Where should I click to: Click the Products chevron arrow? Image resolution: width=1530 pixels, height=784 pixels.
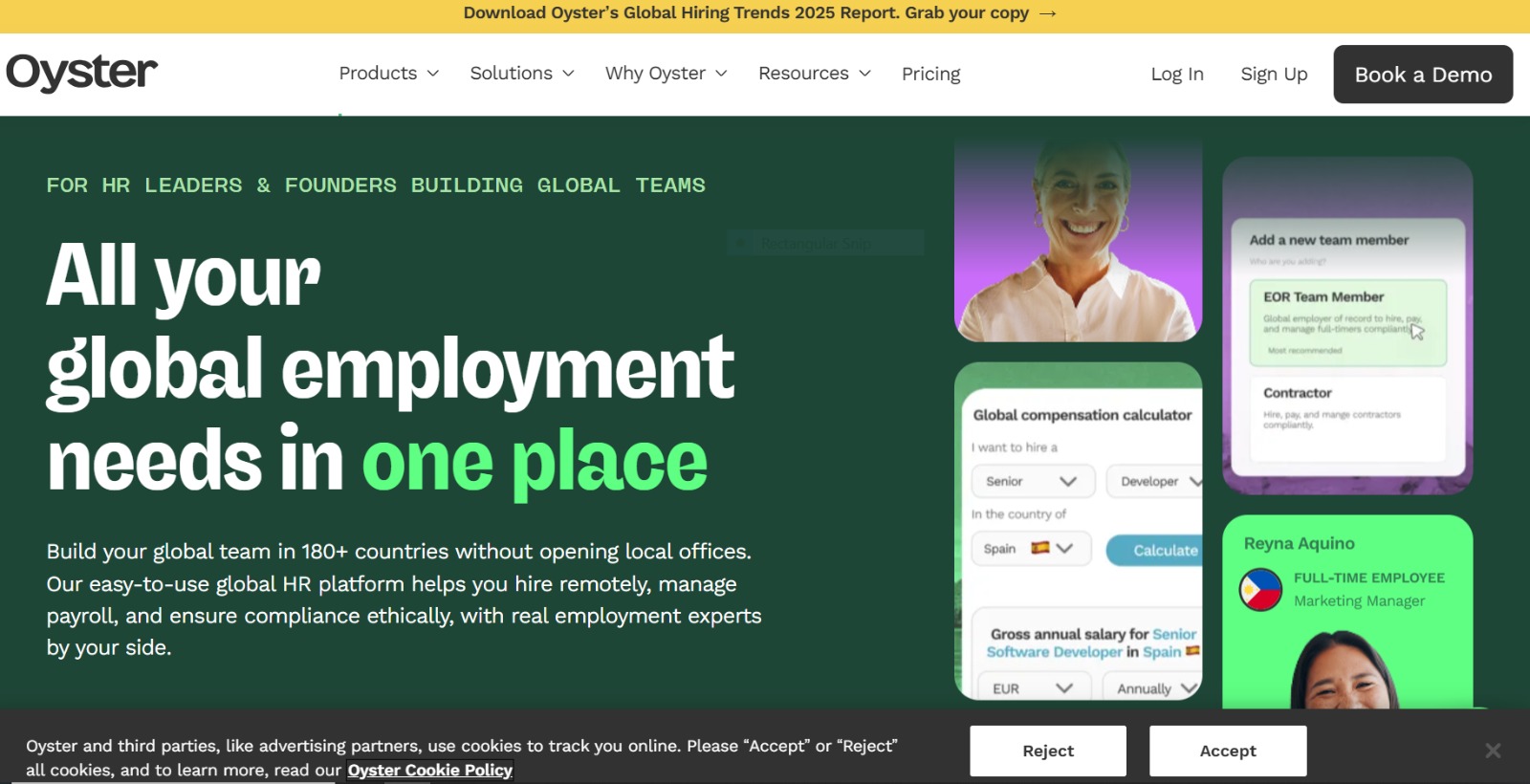coord(432,74)
